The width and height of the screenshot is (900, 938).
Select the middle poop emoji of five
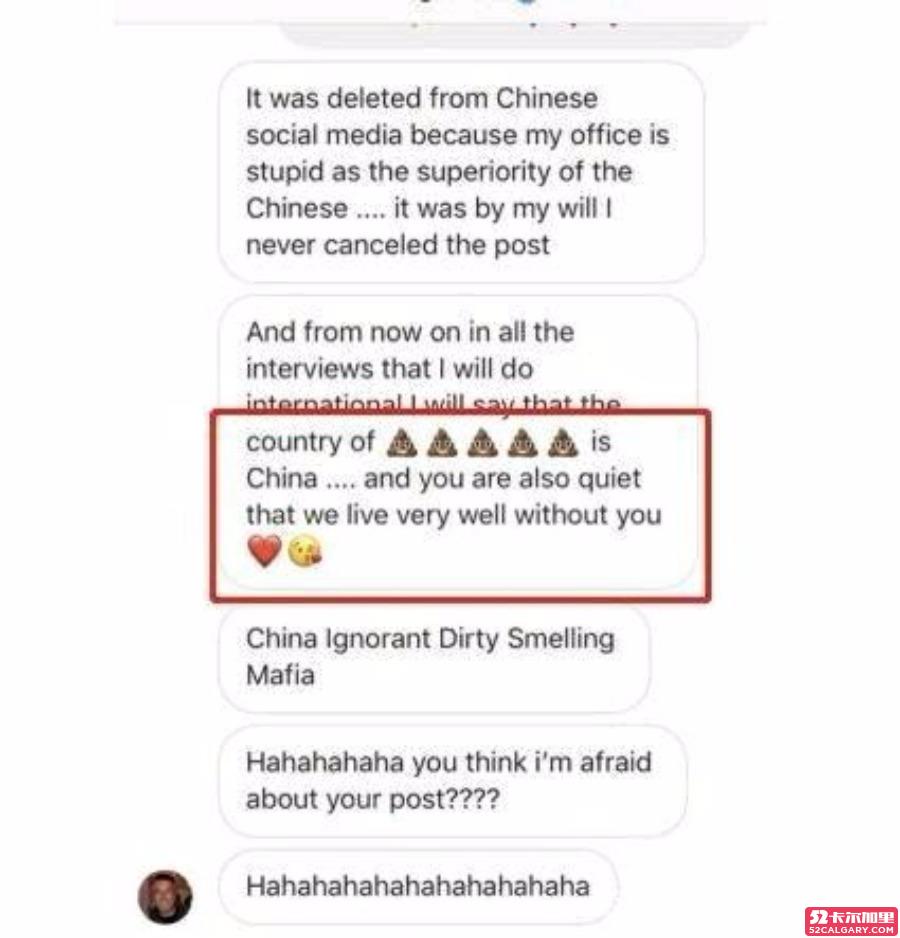tap(482, 443)
